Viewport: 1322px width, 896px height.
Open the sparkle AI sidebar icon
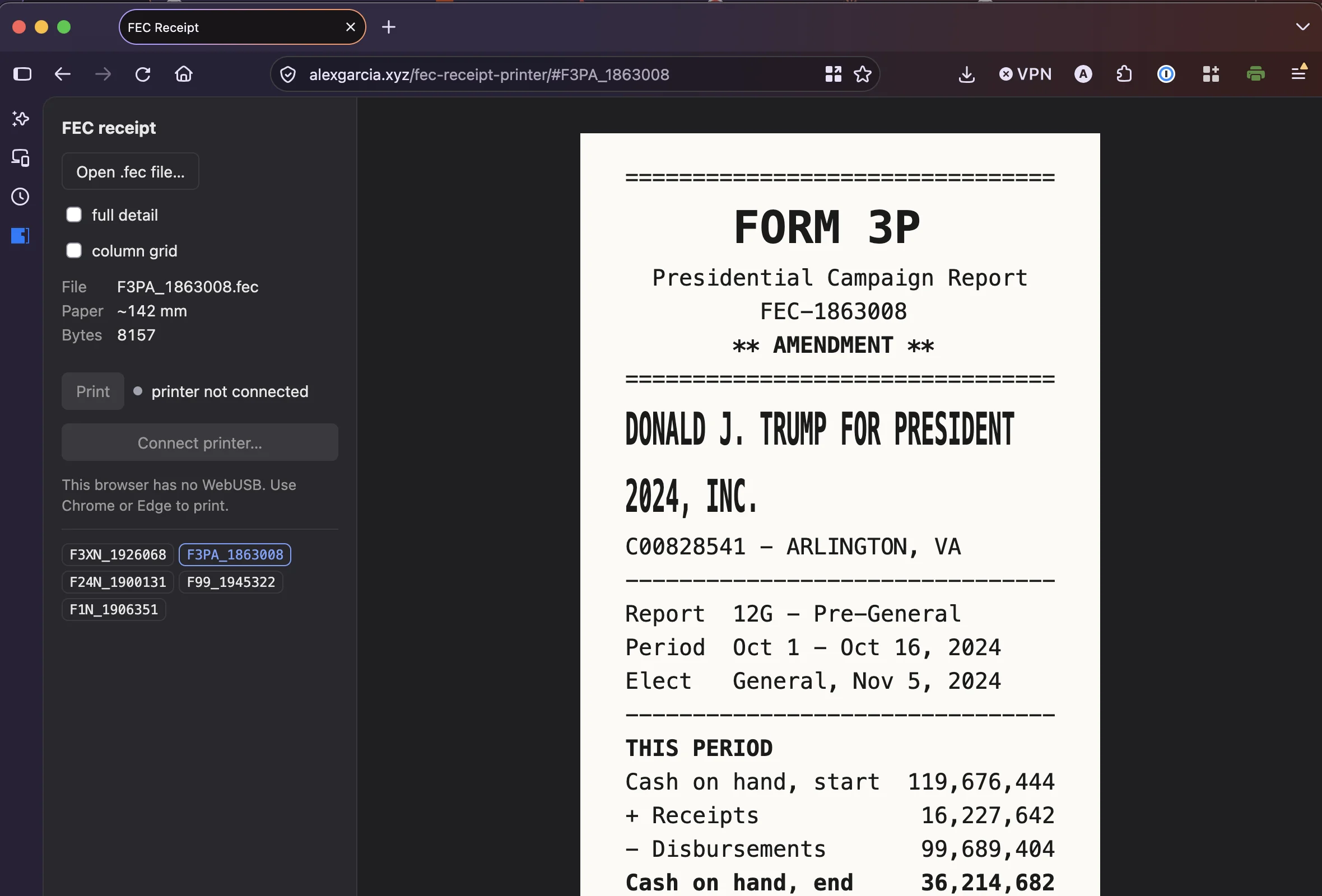click(x=21, y=118)
